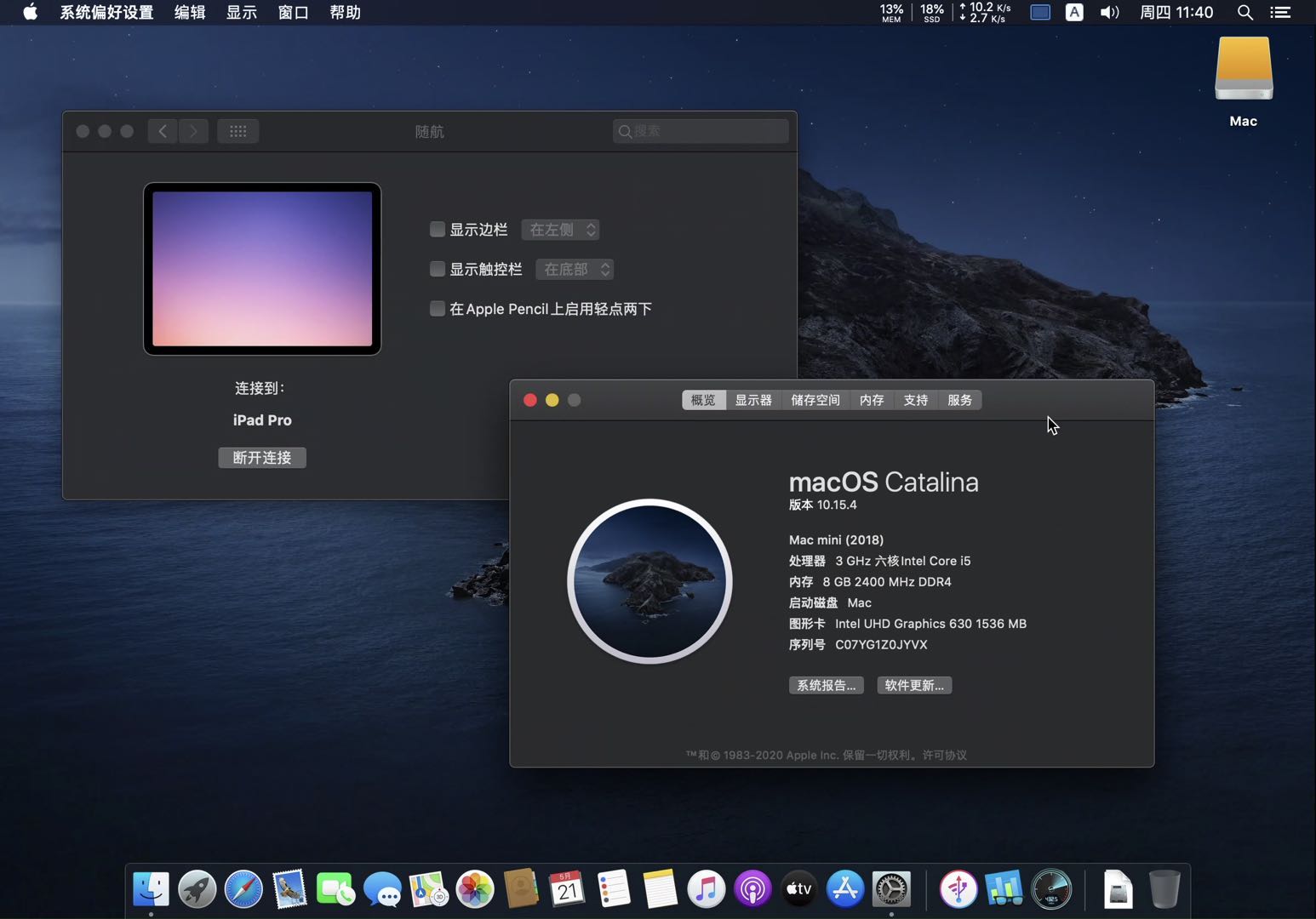
Task: Click the 软件更新... button
Action: pos(914,685)
